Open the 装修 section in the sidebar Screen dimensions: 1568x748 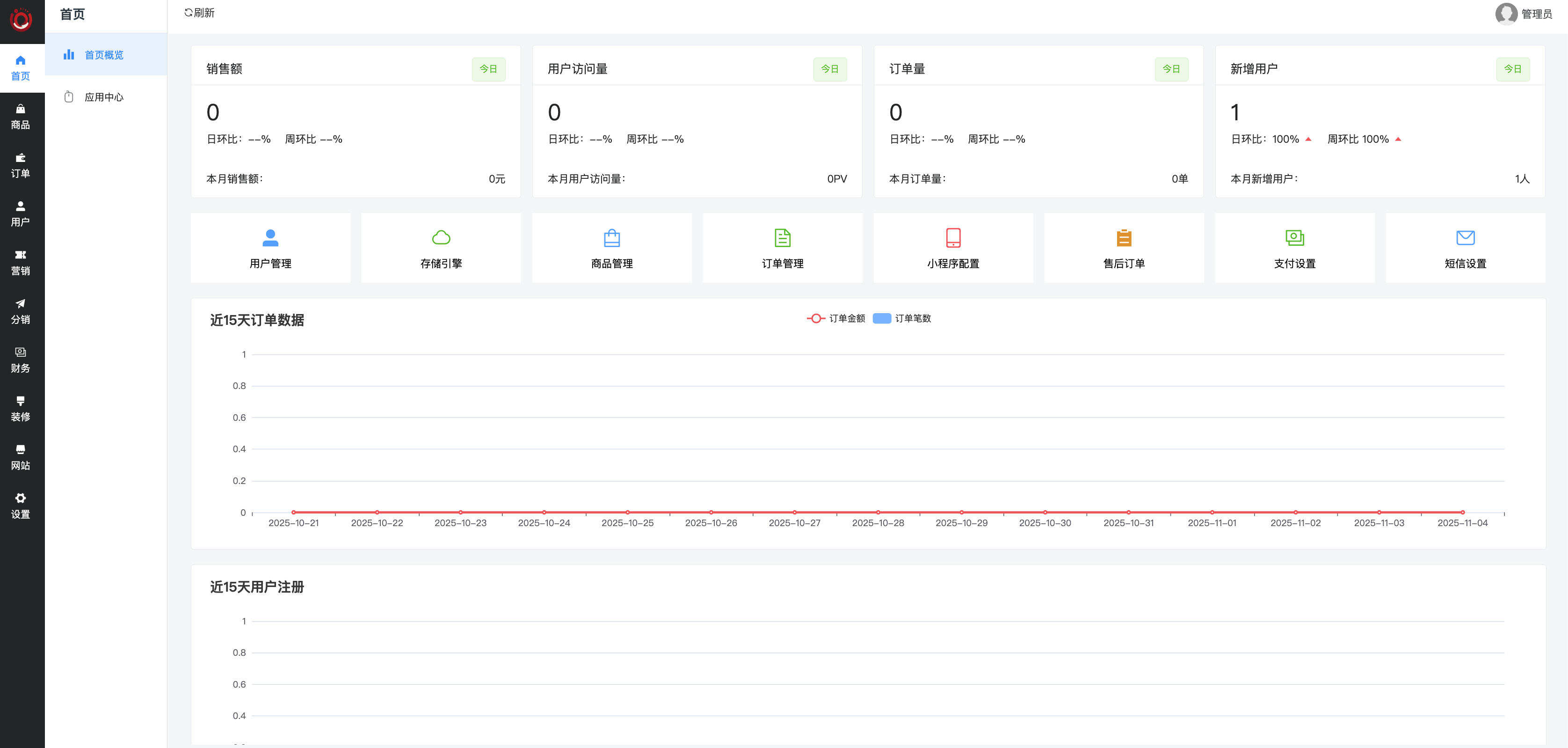tap(22, 409)
